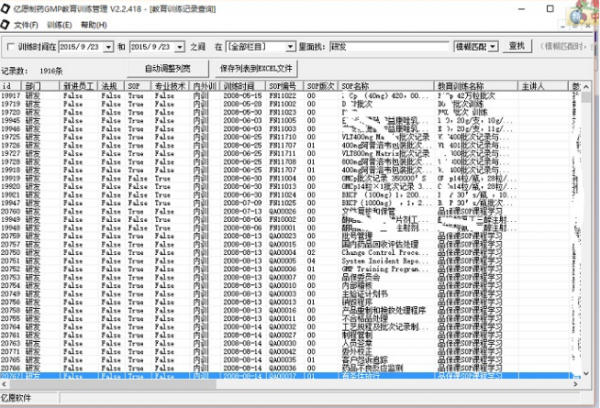
Task: Open the 文件(F) menu
Action: 25,23
